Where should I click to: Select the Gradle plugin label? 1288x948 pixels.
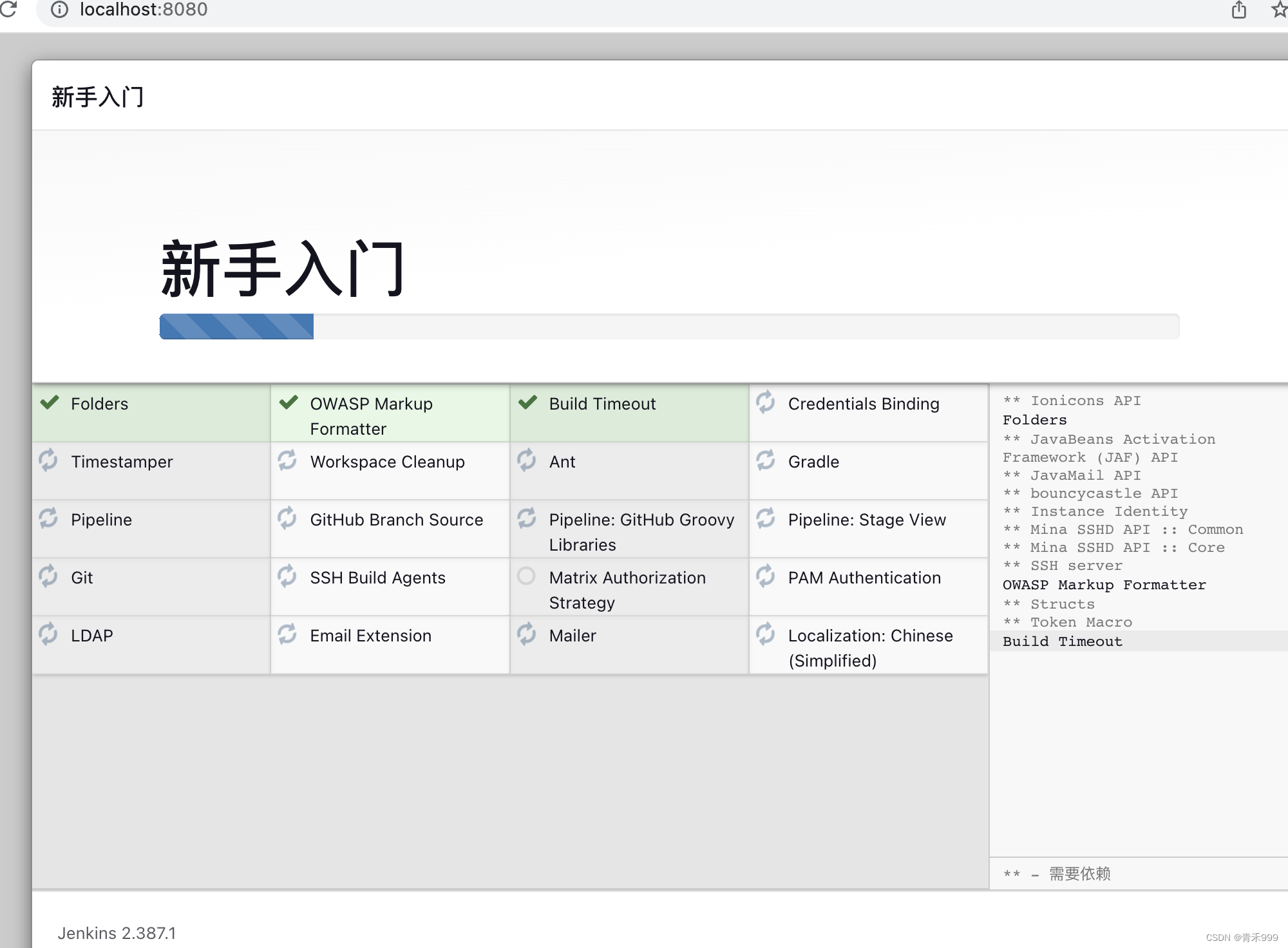[813, 462]
